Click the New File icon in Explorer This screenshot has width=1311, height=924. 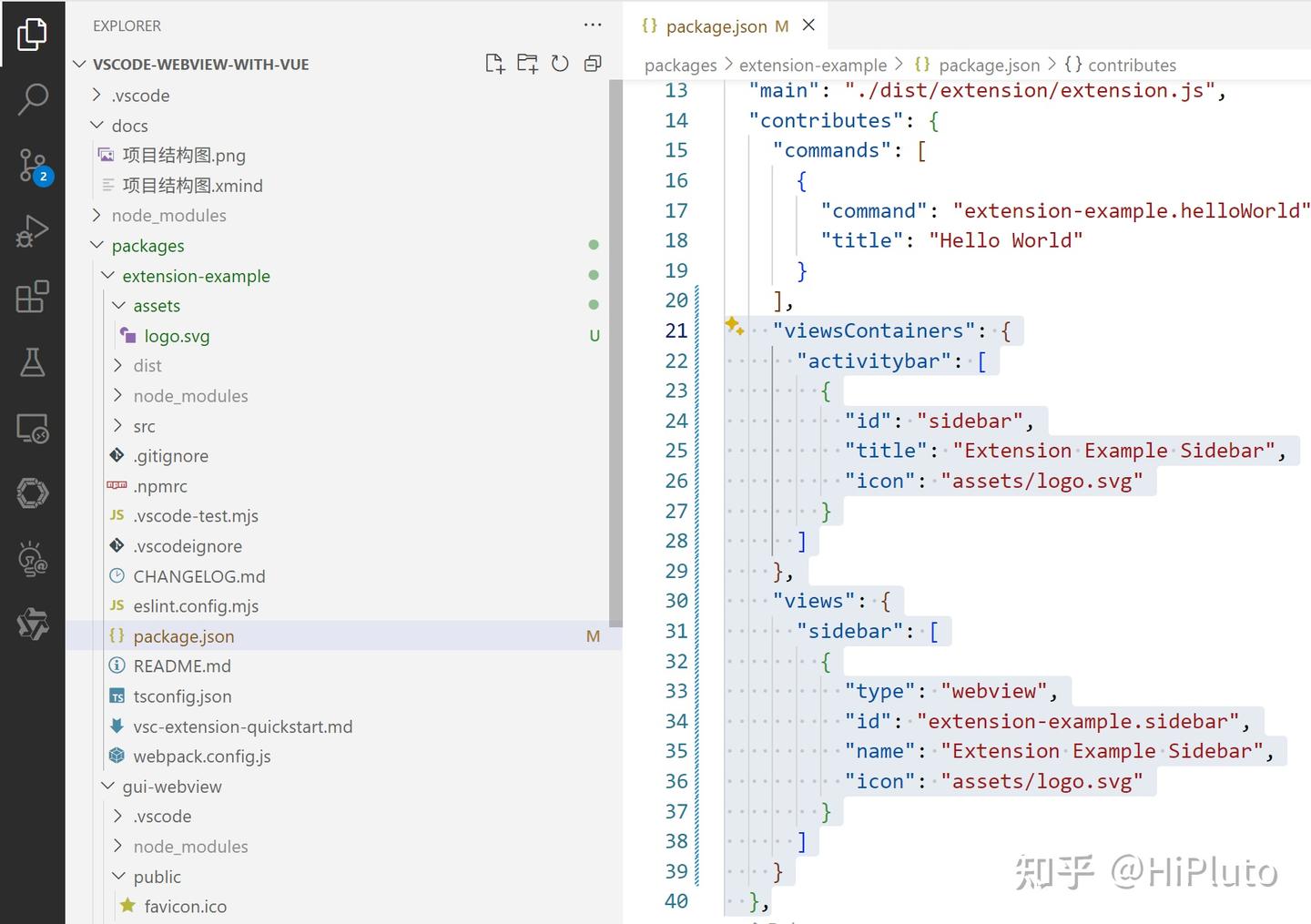click(x=494, y=63)
